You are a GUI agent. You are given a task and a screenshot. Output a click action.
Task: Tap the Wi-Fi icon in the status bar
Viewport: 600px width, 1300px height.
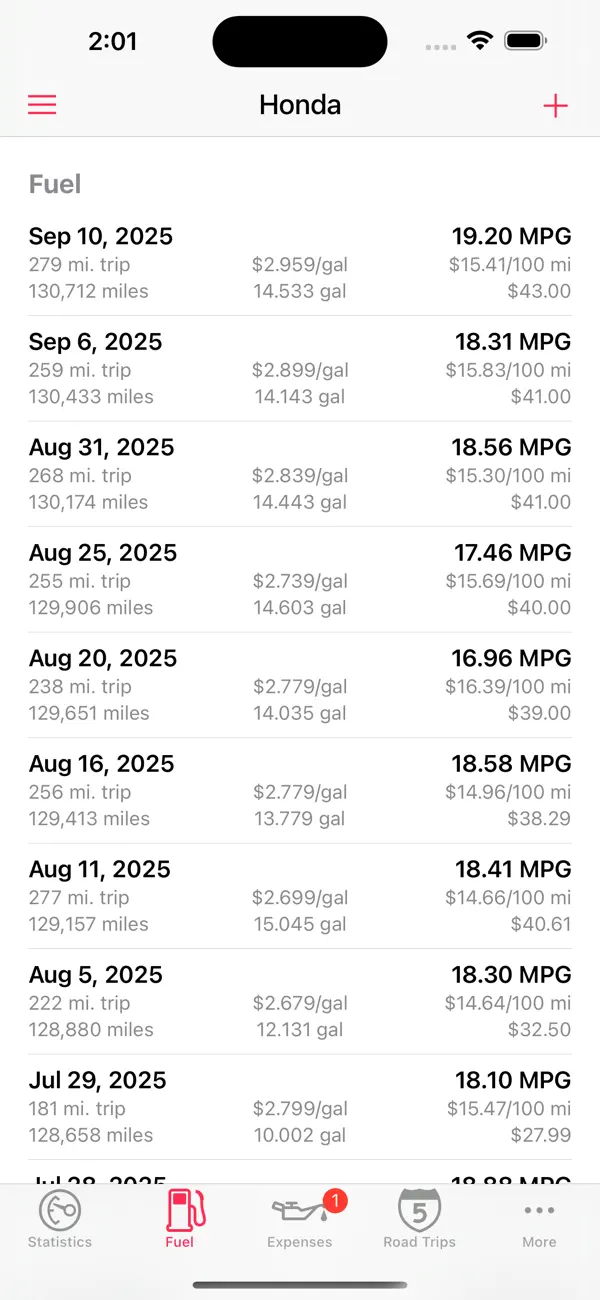(x=479, y=41)
